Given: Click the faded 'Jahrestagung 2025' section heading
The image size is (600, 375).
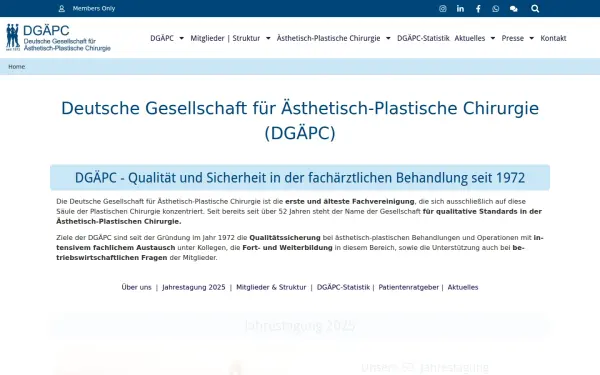Looking at the screenshot, I should pos(300,326).
